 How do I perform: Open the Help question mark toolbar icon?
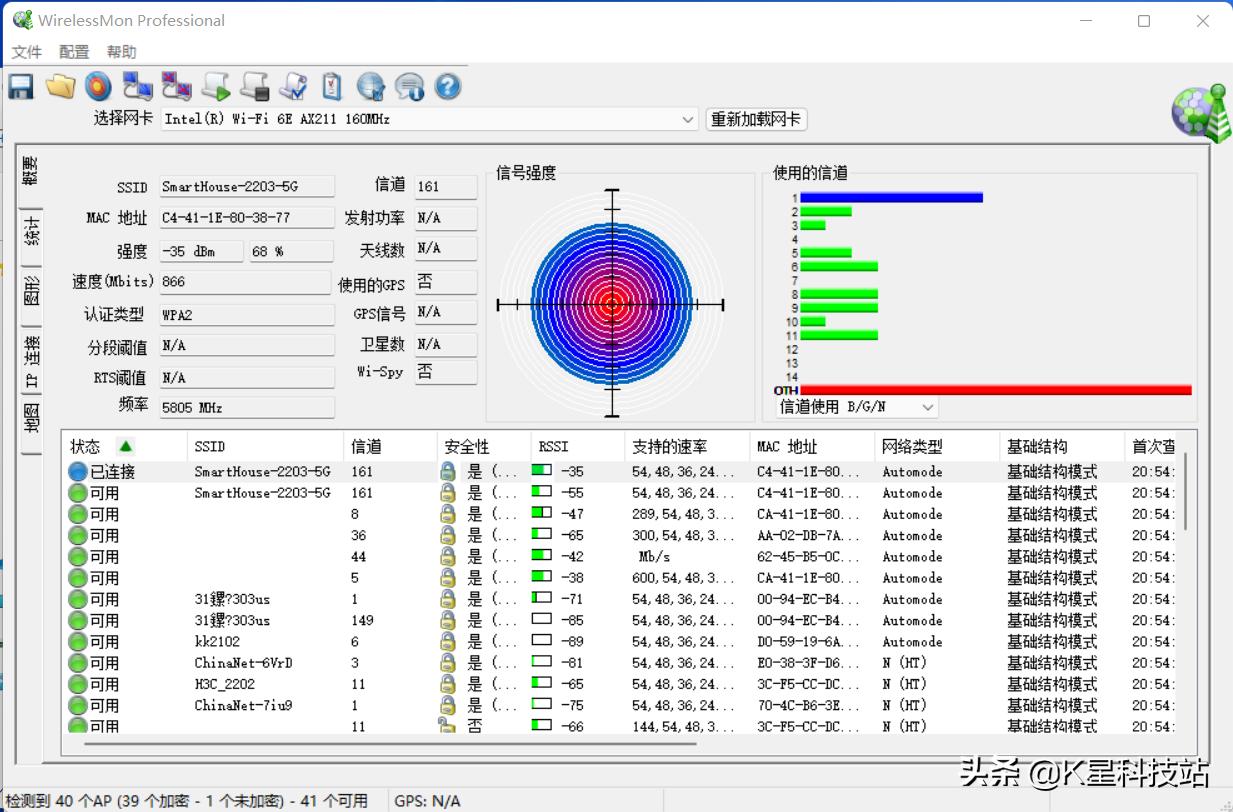coord(448,86)
